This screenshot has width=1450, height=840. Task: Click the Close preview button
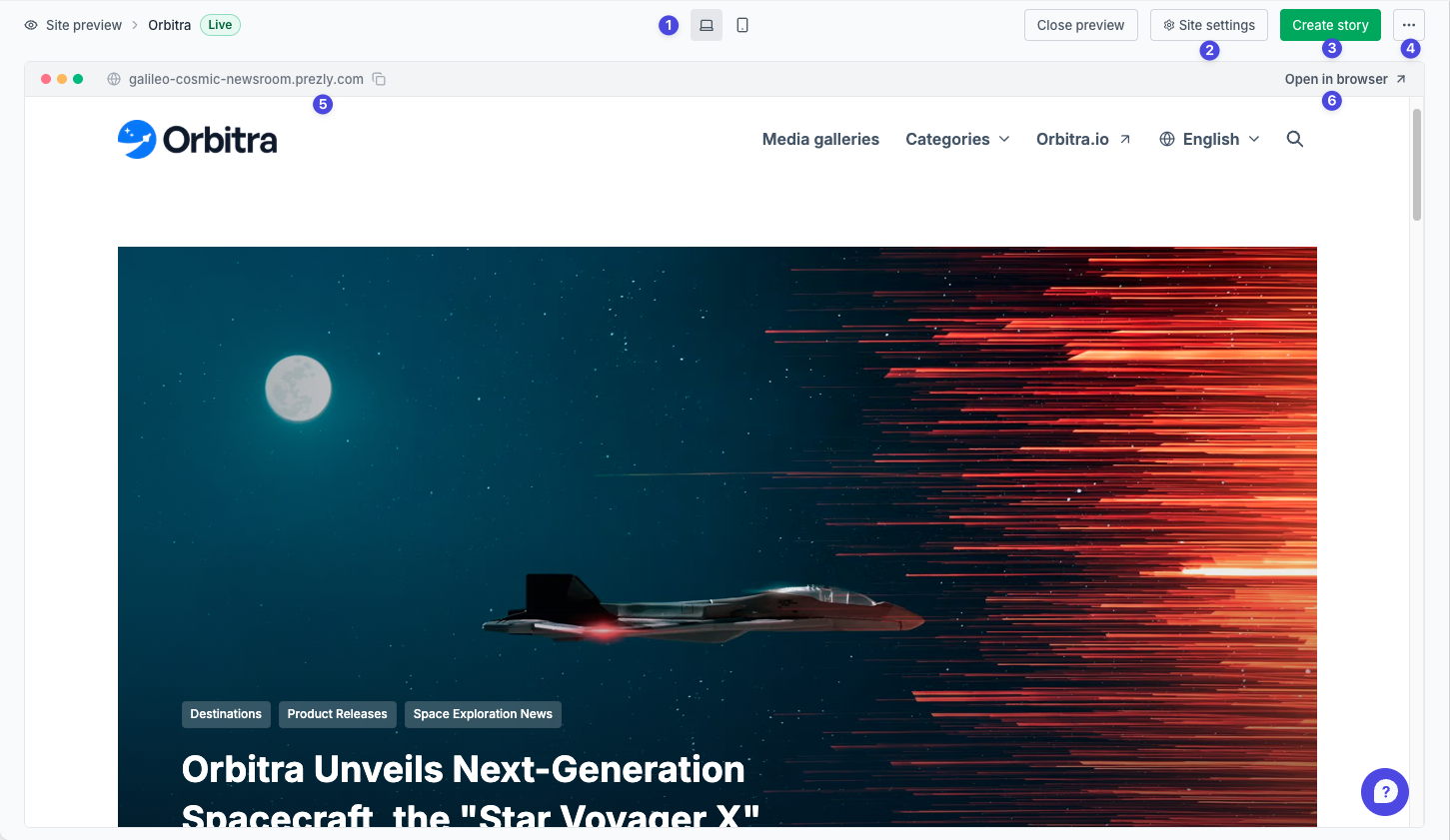(x=1080, y=25)
